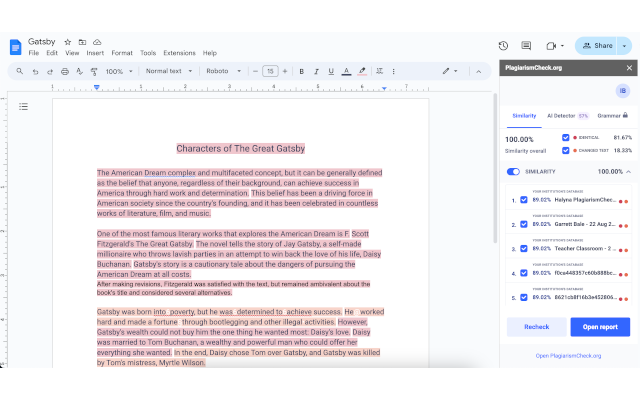Open the File menu
This screenshot has height=400, width=640.
click(33, 53)
